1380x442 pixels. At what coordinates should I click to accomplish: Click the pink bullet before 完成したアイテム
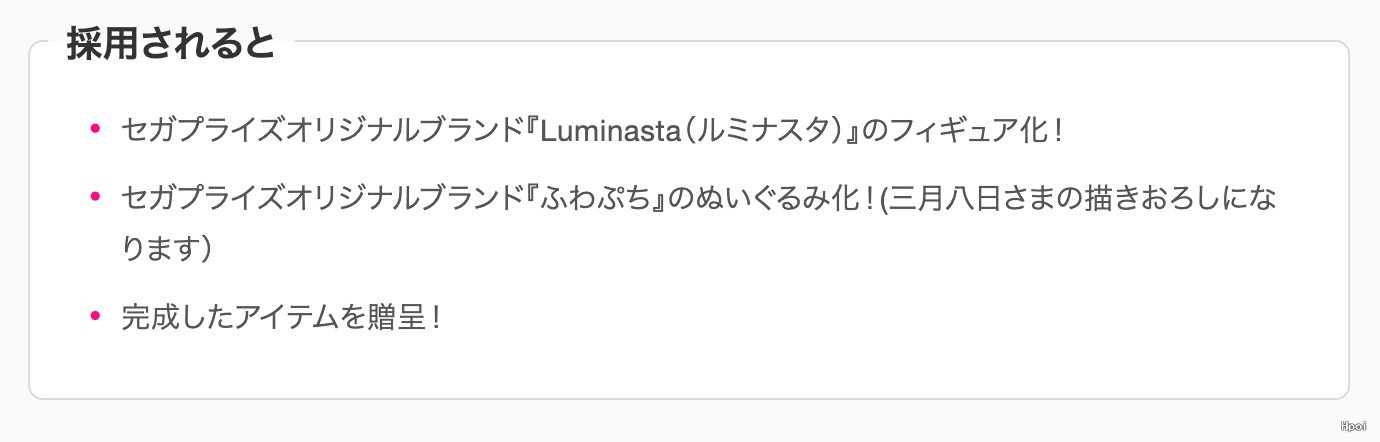(x=96, y=317)
